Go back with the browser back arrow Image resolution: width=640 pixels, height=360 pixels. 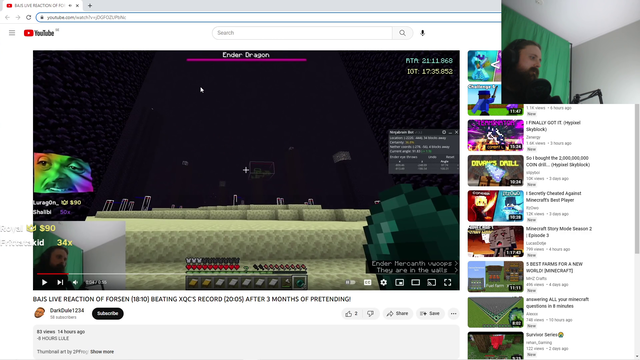point(7,17)
